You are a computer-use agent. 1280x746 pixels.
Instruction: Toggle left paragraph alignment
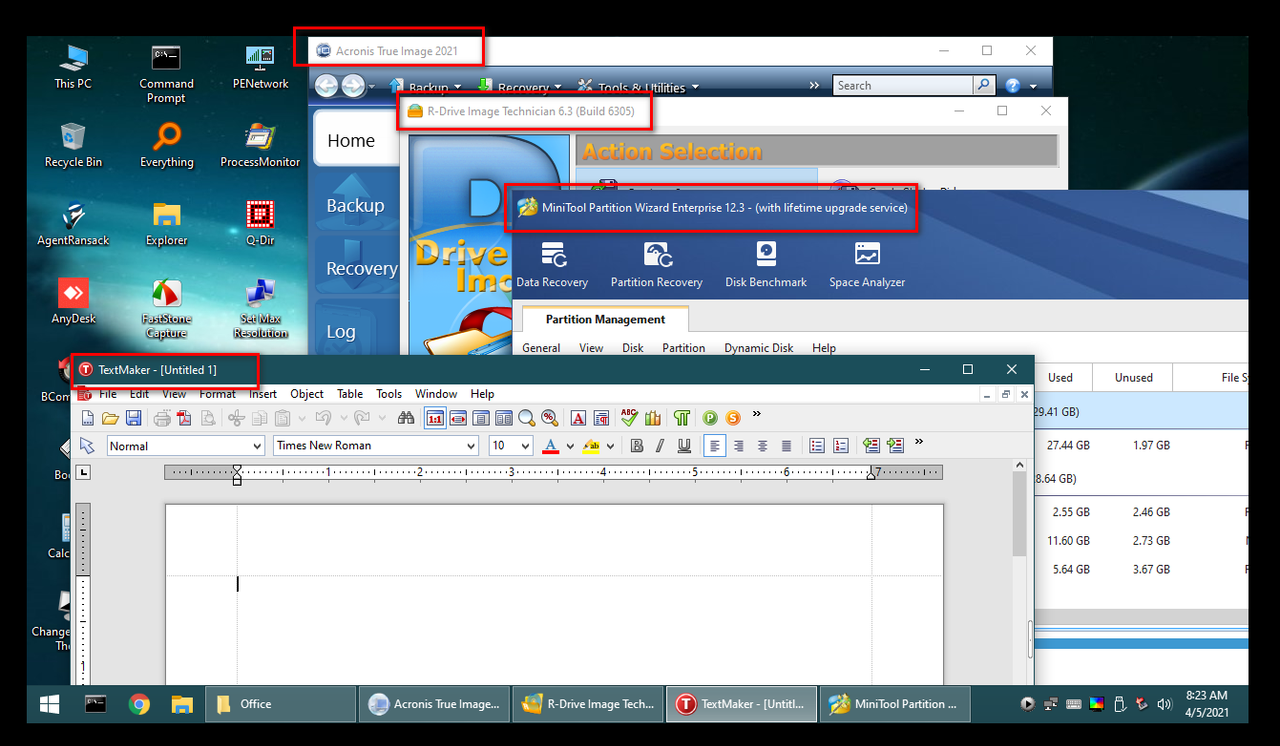714,446
